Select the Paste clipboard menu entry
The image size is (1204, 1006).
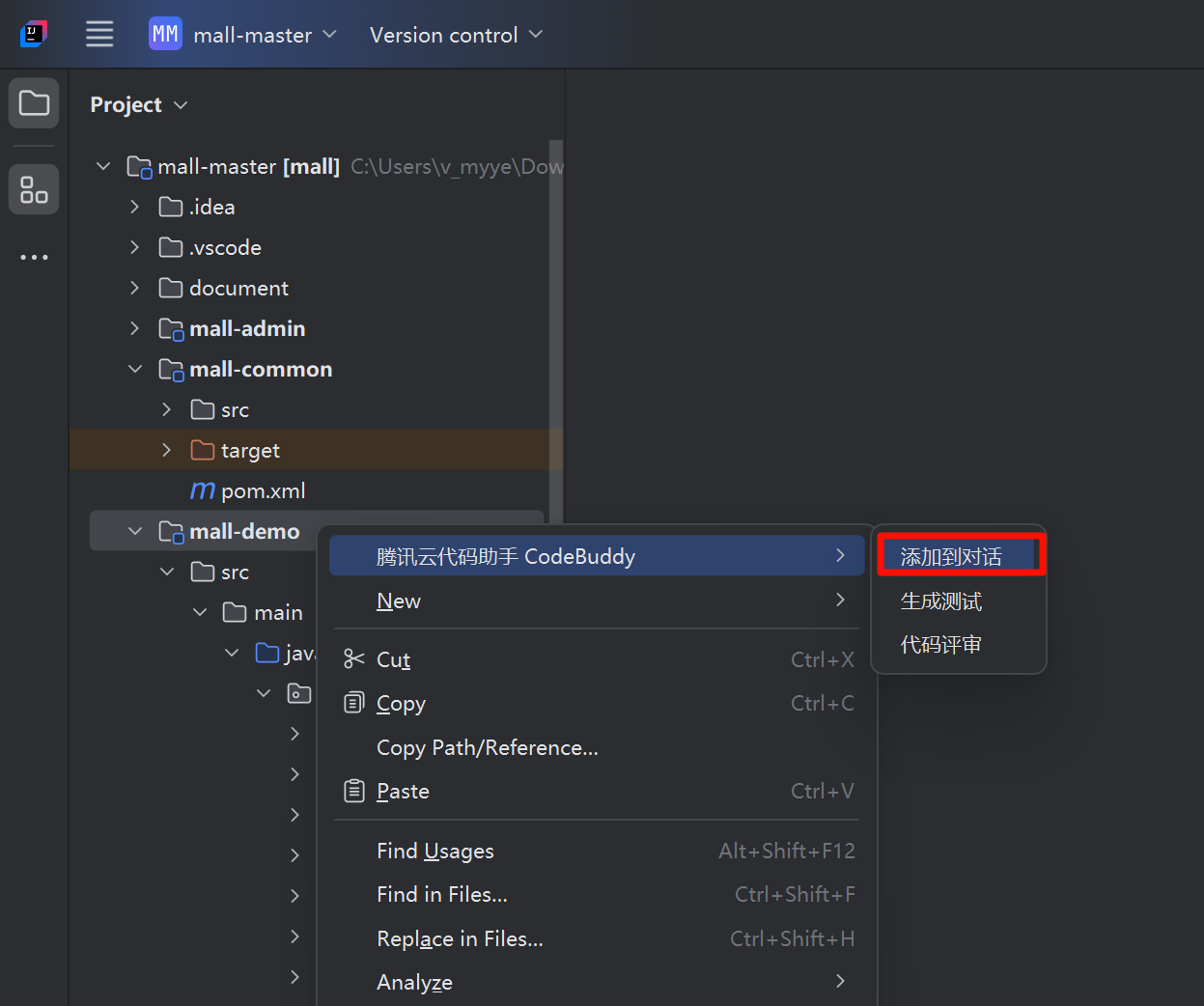click(x=403, y=792)
